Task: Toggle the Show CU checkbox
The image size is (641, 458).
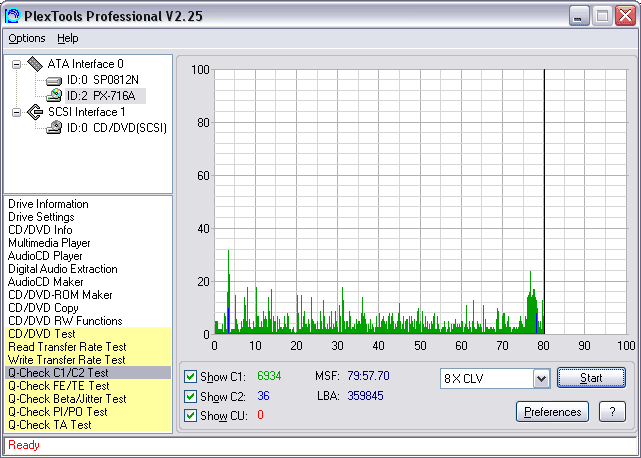Action: [x=190, y=415]
